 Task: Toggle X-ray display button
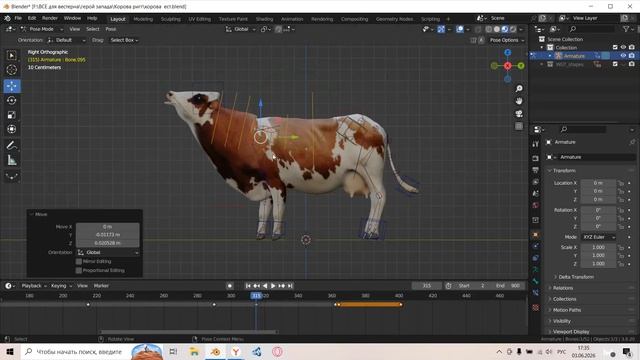coord(478,29)
